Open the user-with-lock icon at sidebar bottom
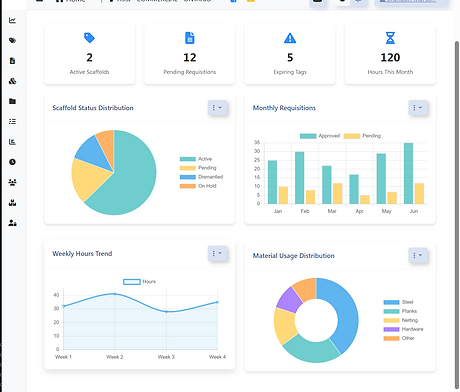 [12, 223]
